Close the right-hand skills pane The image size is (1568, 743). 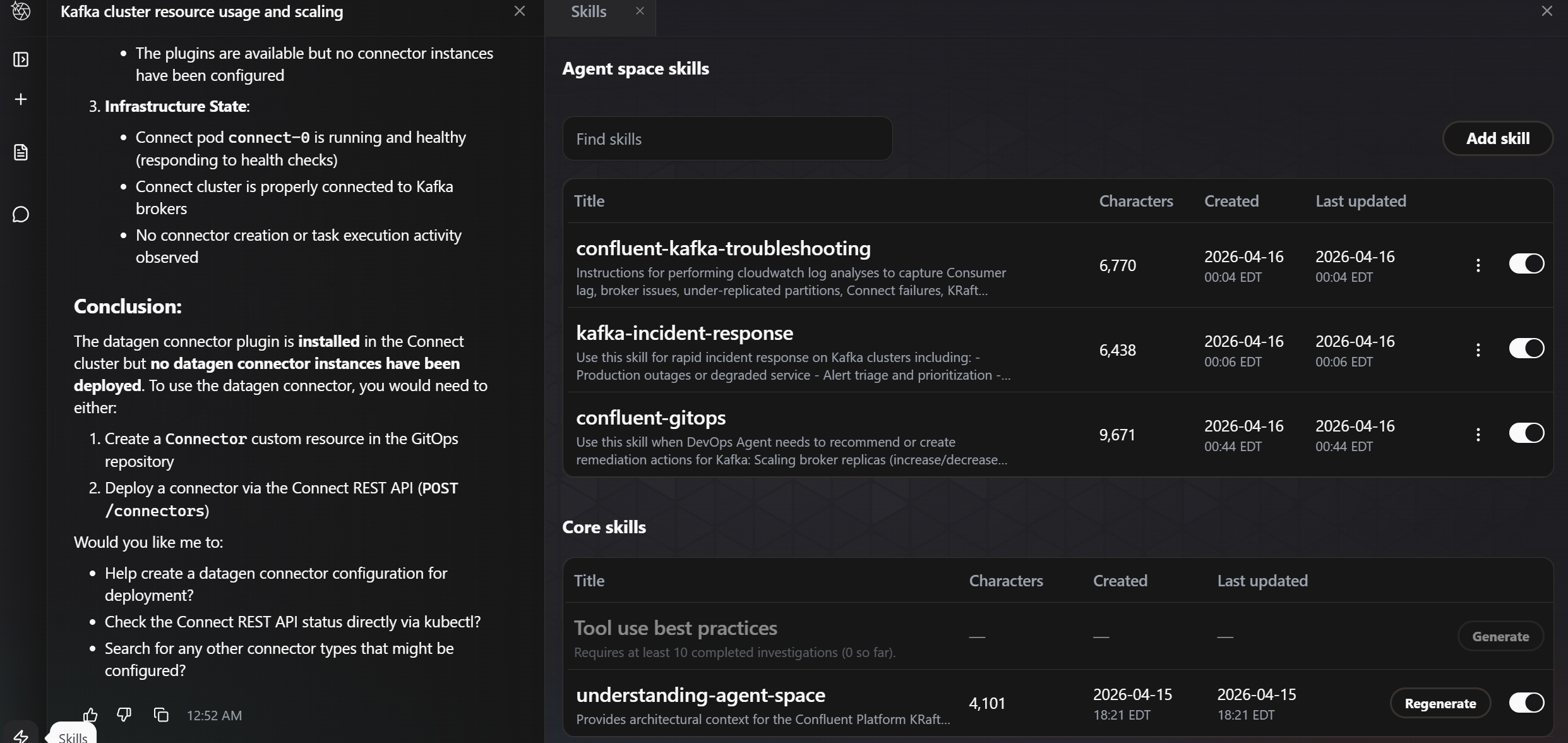1547,11
